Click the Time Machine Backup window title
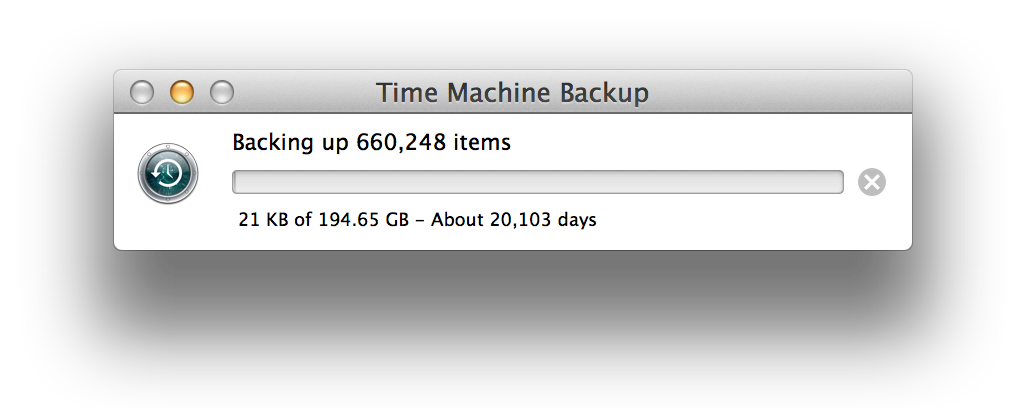The image size is (1026, 408). pyautogui.click(x=512, y=92)
